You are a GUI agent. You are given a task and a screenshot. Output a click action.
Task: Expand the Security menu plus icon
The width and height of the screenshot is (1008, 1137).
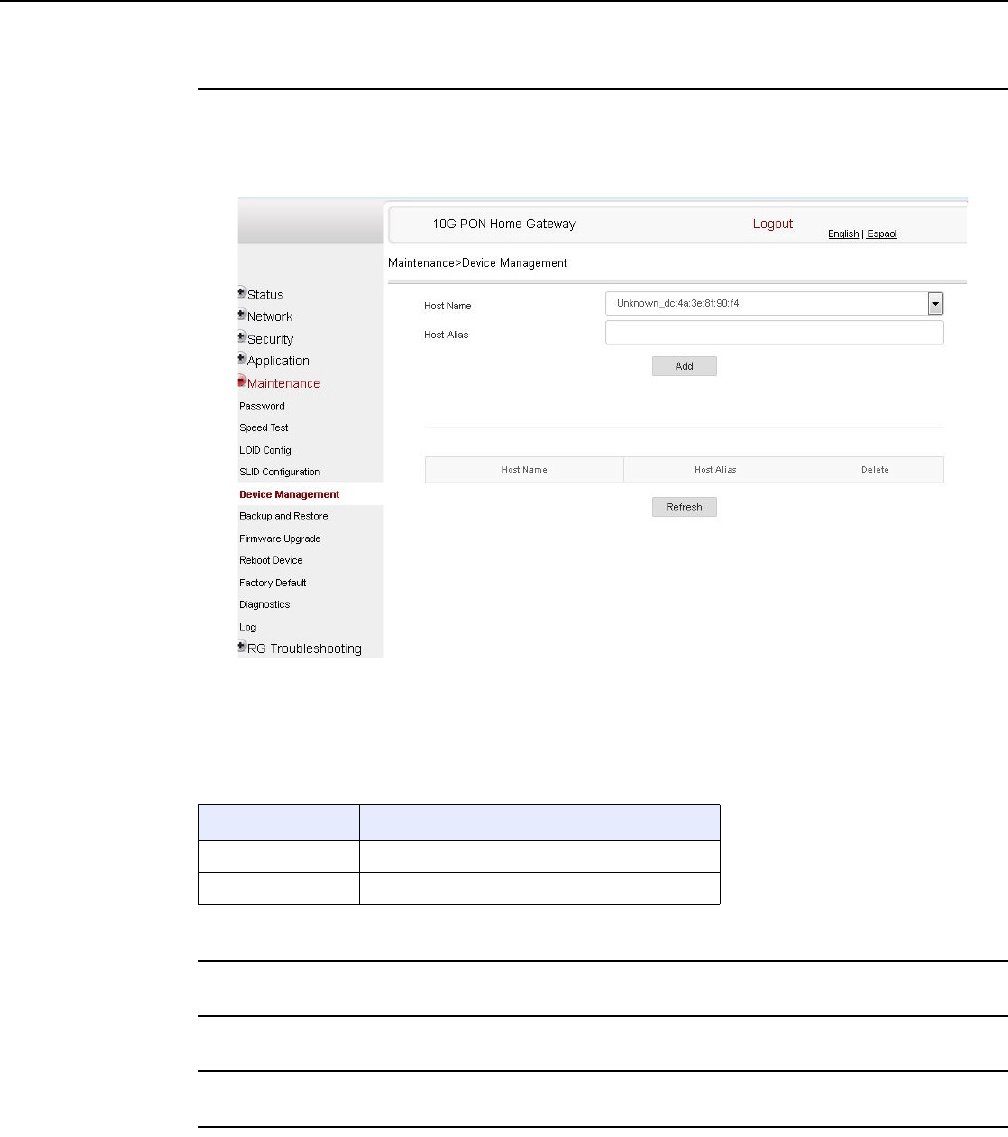pos(241,337)
